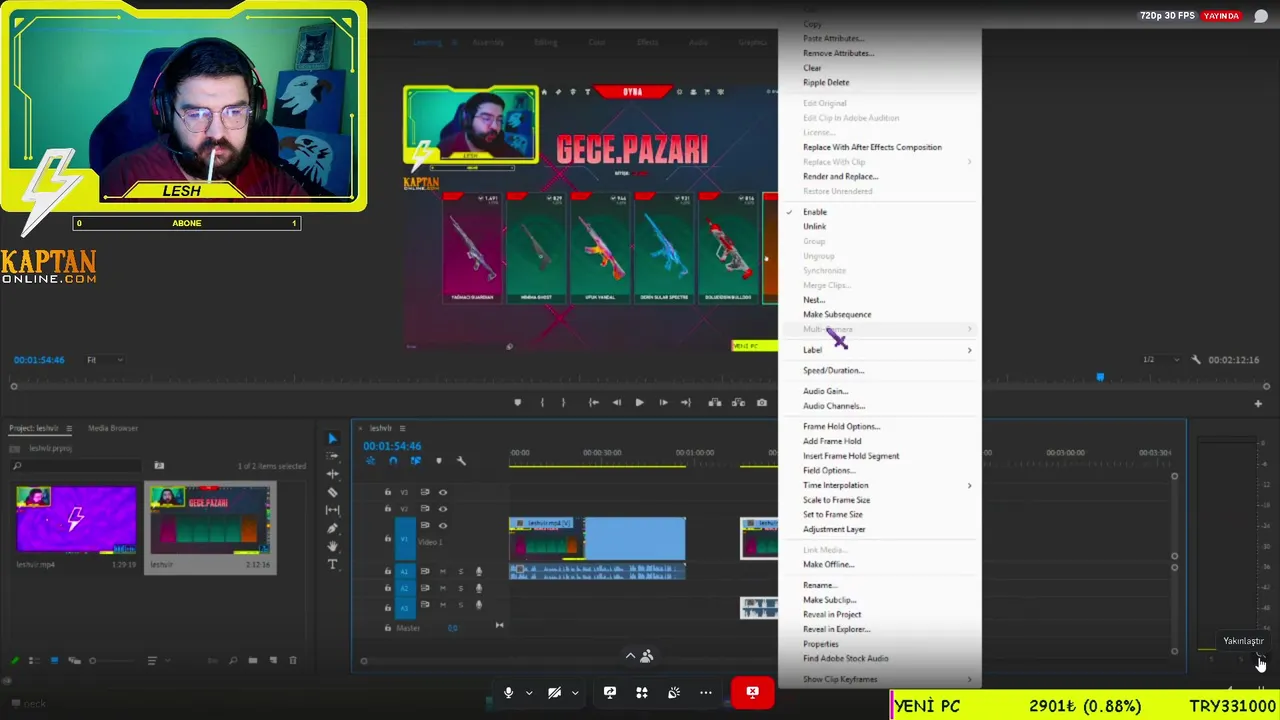The width and height of the screenshot is (1280, 720).
Task: Switch project panel to list view
Action: coord(34,660)
